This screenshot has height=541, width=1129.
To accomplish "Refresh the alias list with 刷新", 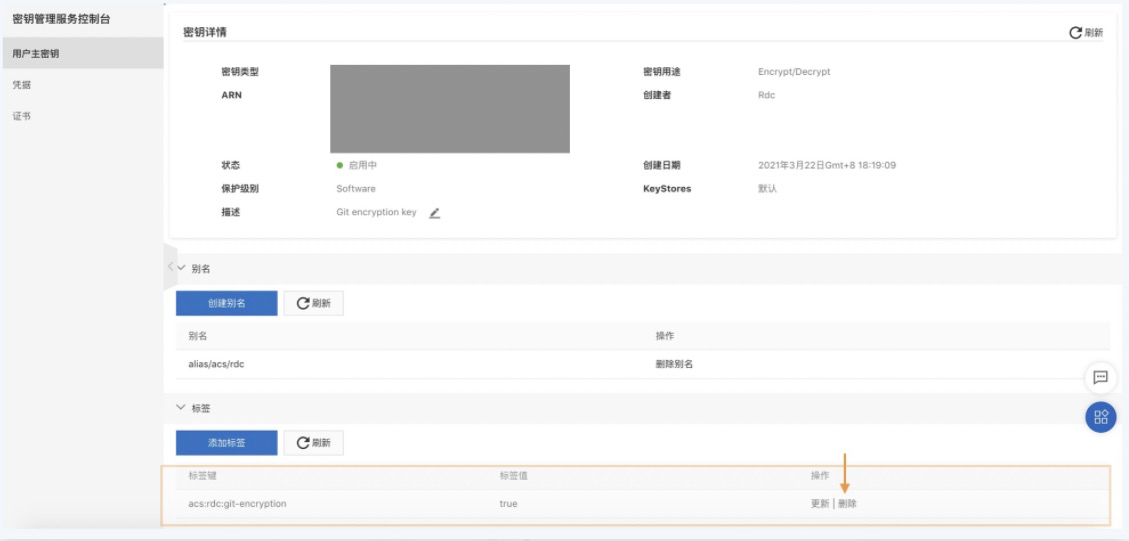I will (313, 303).
